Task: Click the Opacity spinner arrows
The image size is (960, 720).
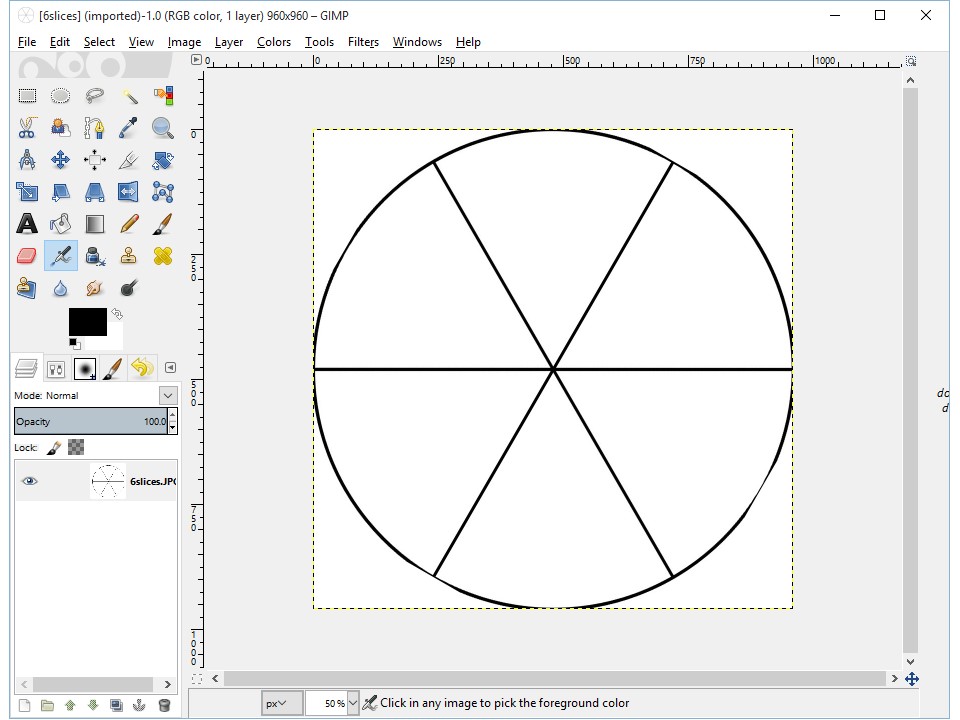Action: pos(173,421)
